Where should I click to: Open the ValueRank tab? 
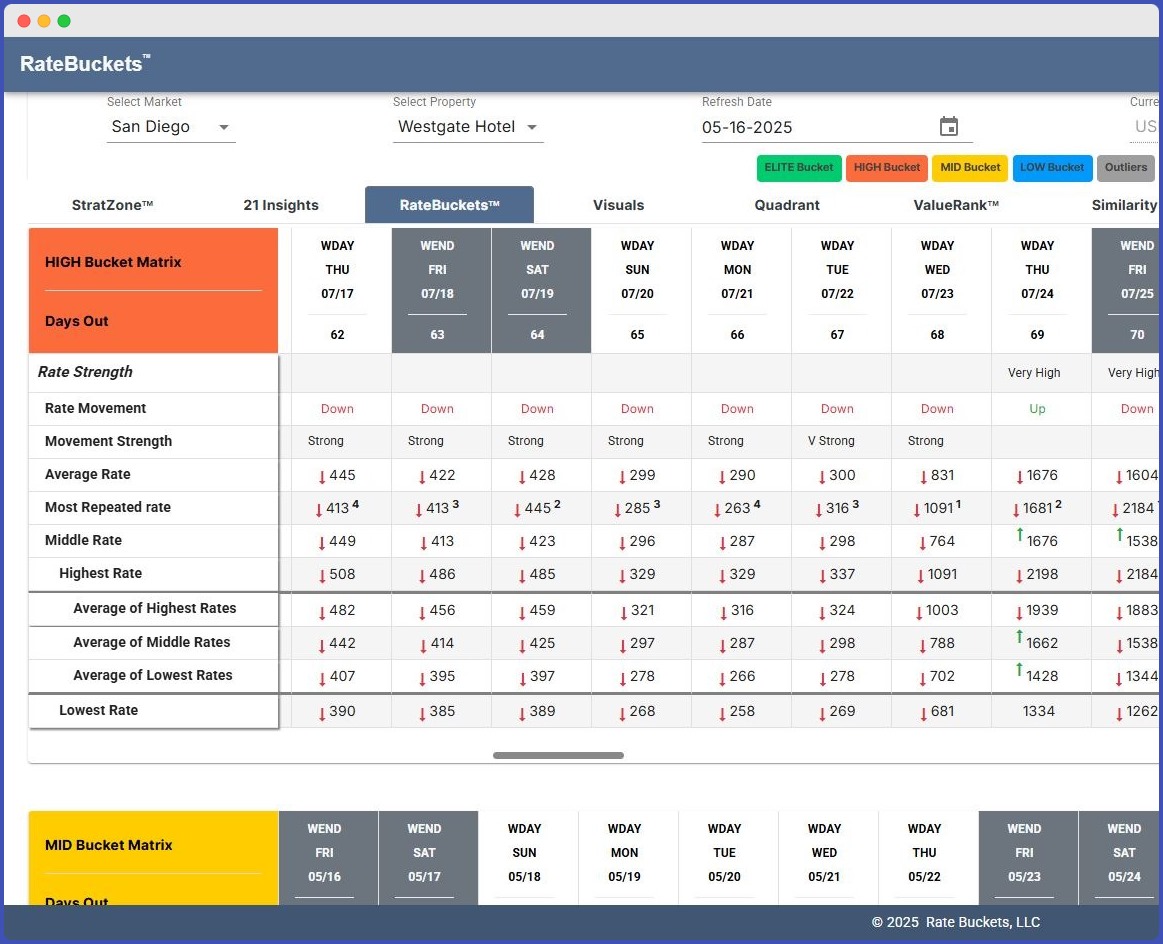[956, 205]
